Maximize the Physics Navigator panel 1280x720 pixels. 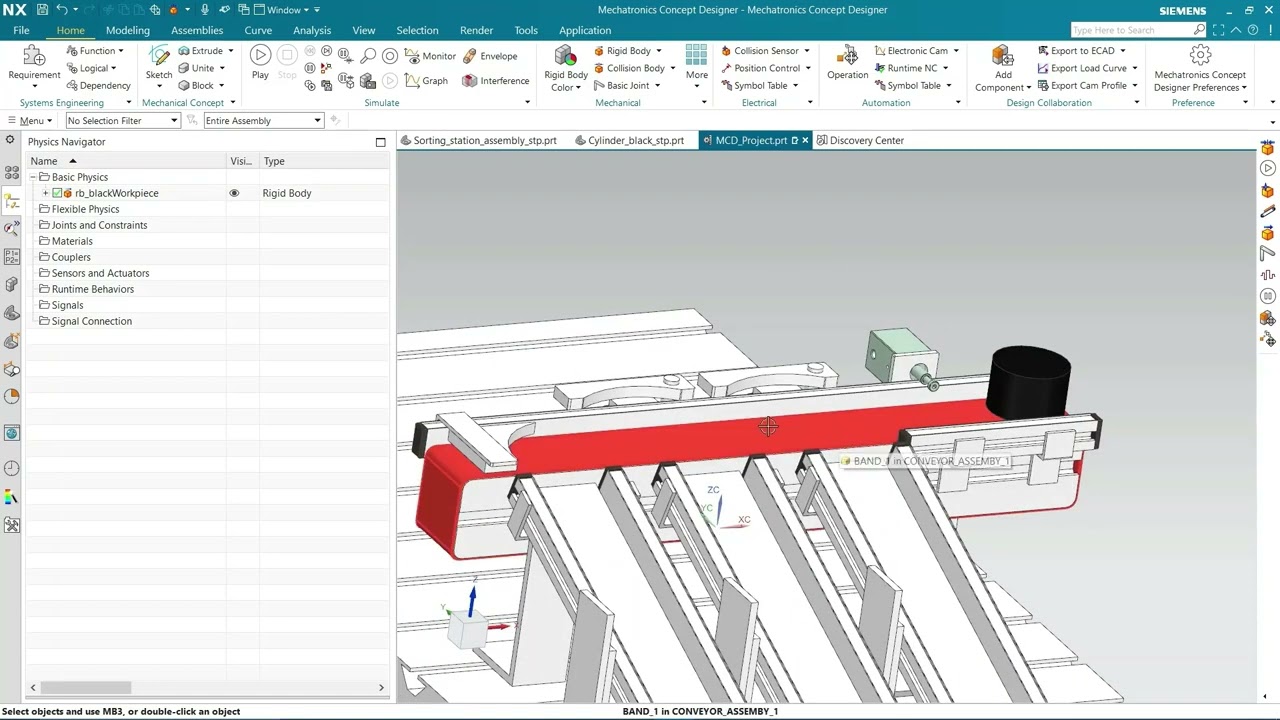point(380,142)
